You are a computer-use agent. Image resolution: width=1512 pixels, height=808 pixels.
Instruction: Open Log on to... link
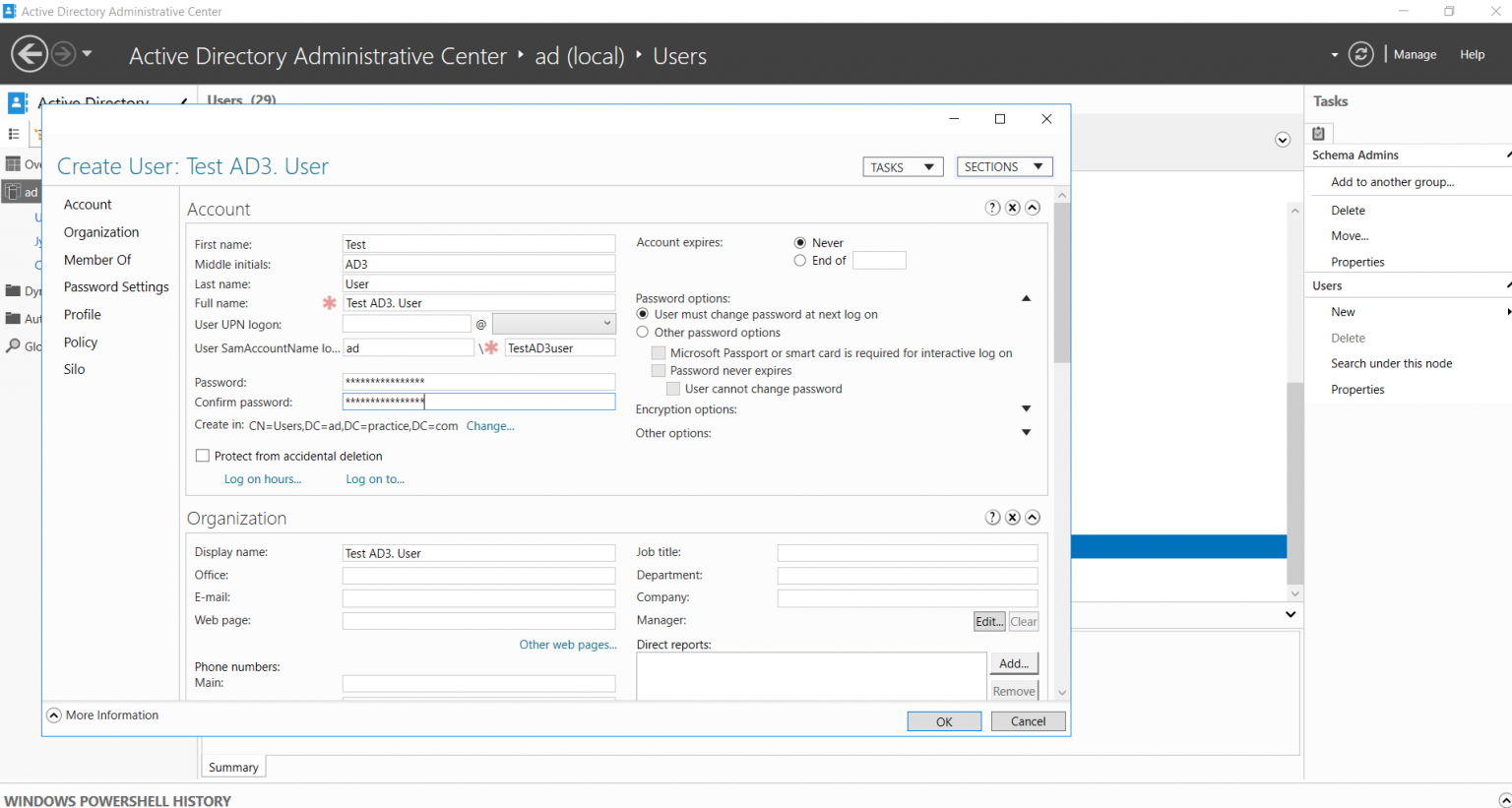[375, 479]
